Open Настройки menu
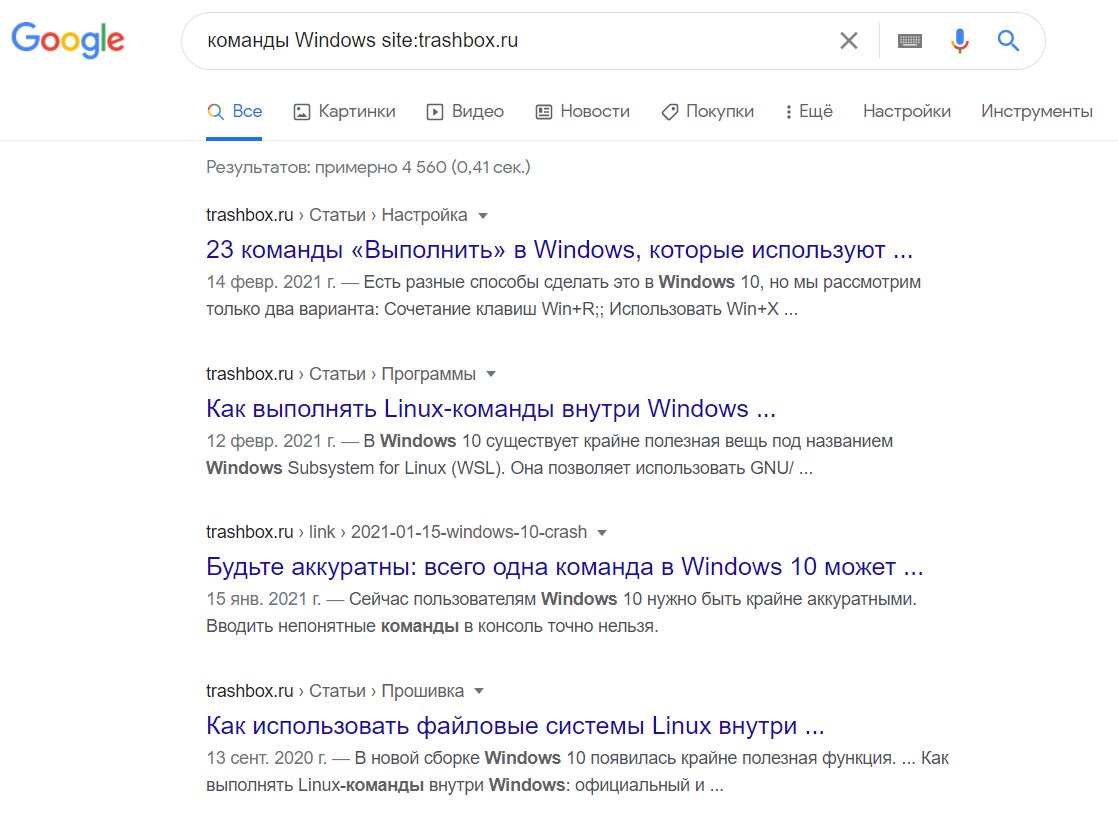1118x817 pixels. tap(907, 111)
